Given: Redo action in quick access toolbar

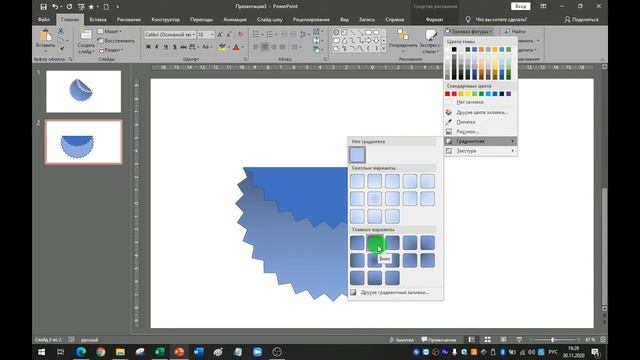Looking at the screenshot, I should point(69,7).
